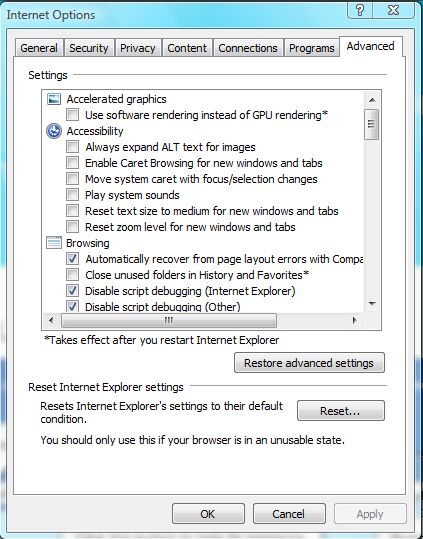Screen dimensions: 423x539
Task: Click the settings list scroll down arrow
Action: (372, 304)
